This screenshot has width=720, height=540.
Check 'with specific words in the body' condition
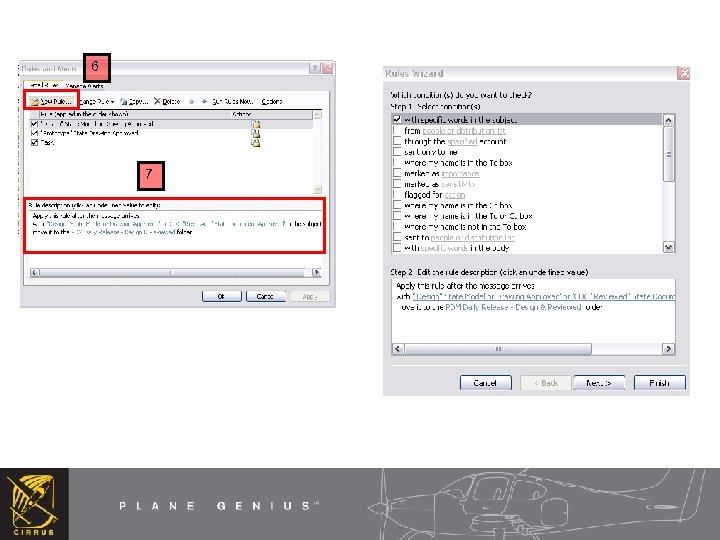pos(397,248)
